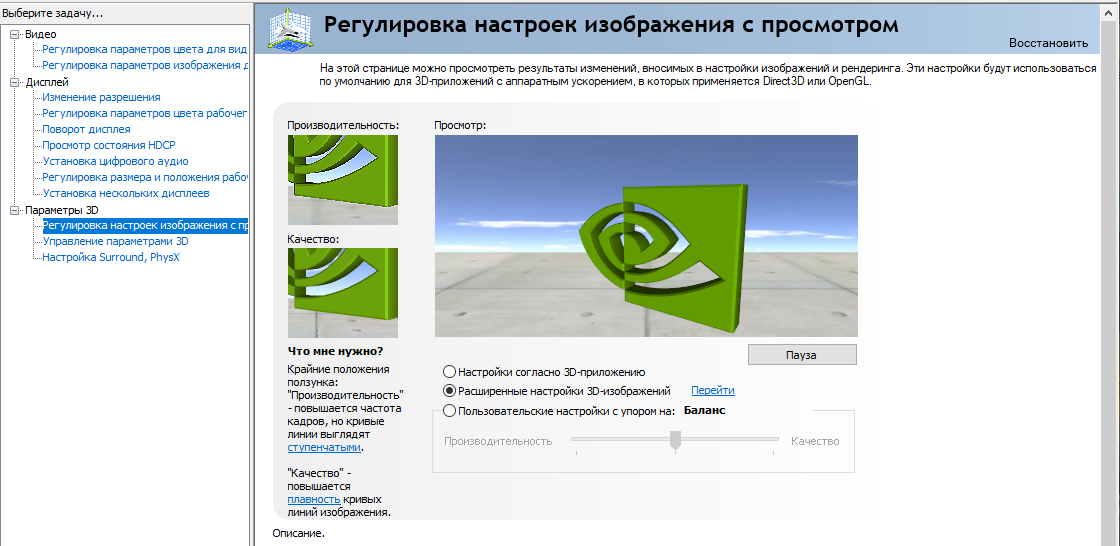Open Настройка Surround, PhysX
The width and height of the screenshot is (1120, 546).
click(x=111, y=257)
